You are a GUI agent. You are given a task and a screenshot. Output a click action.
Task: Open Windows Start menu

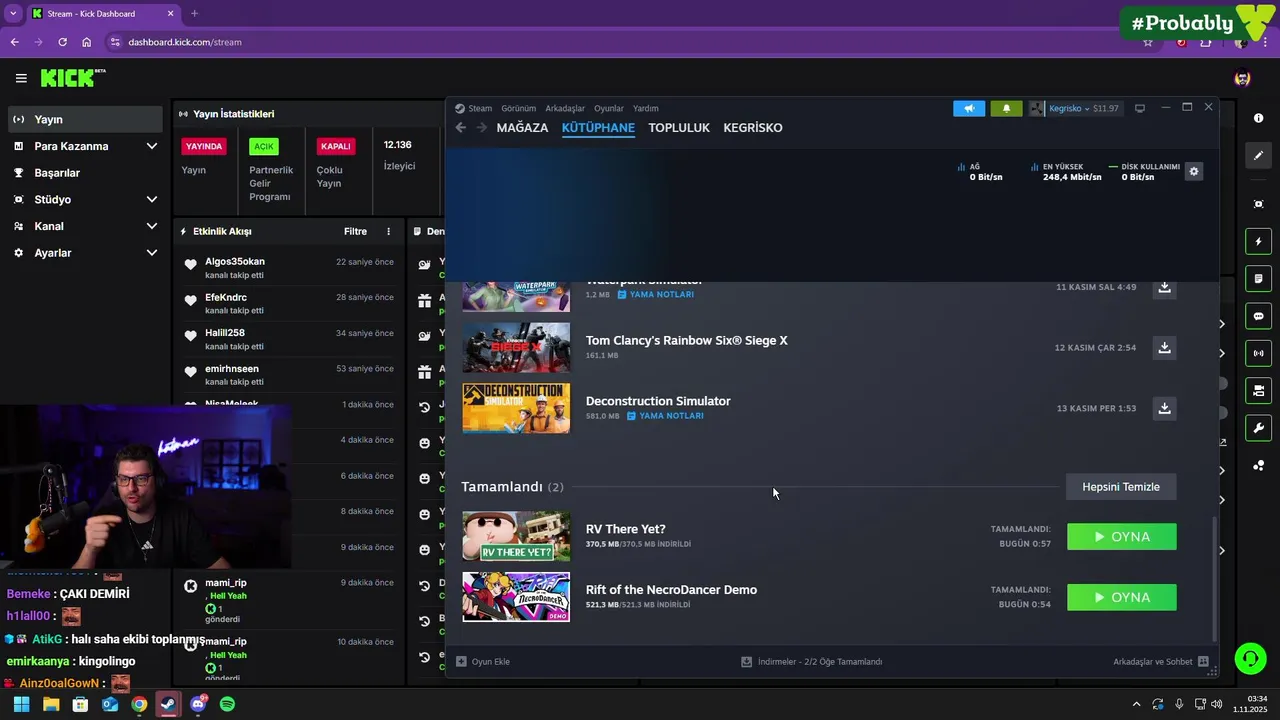pyautogui.click(x=21, y=704)
